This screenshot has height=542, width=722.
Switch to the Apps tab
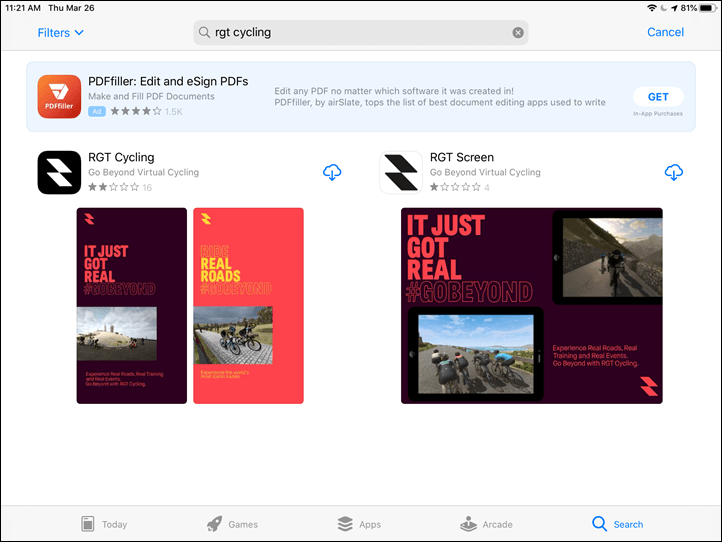(359, 524)
